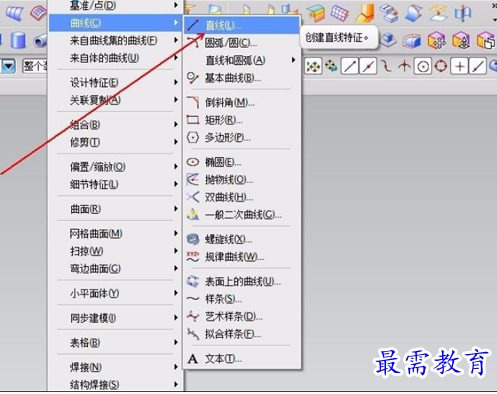Viewport: 497px width, 394px height.
Task: Select 直线(L) to create a line
Action: [242, 25]
